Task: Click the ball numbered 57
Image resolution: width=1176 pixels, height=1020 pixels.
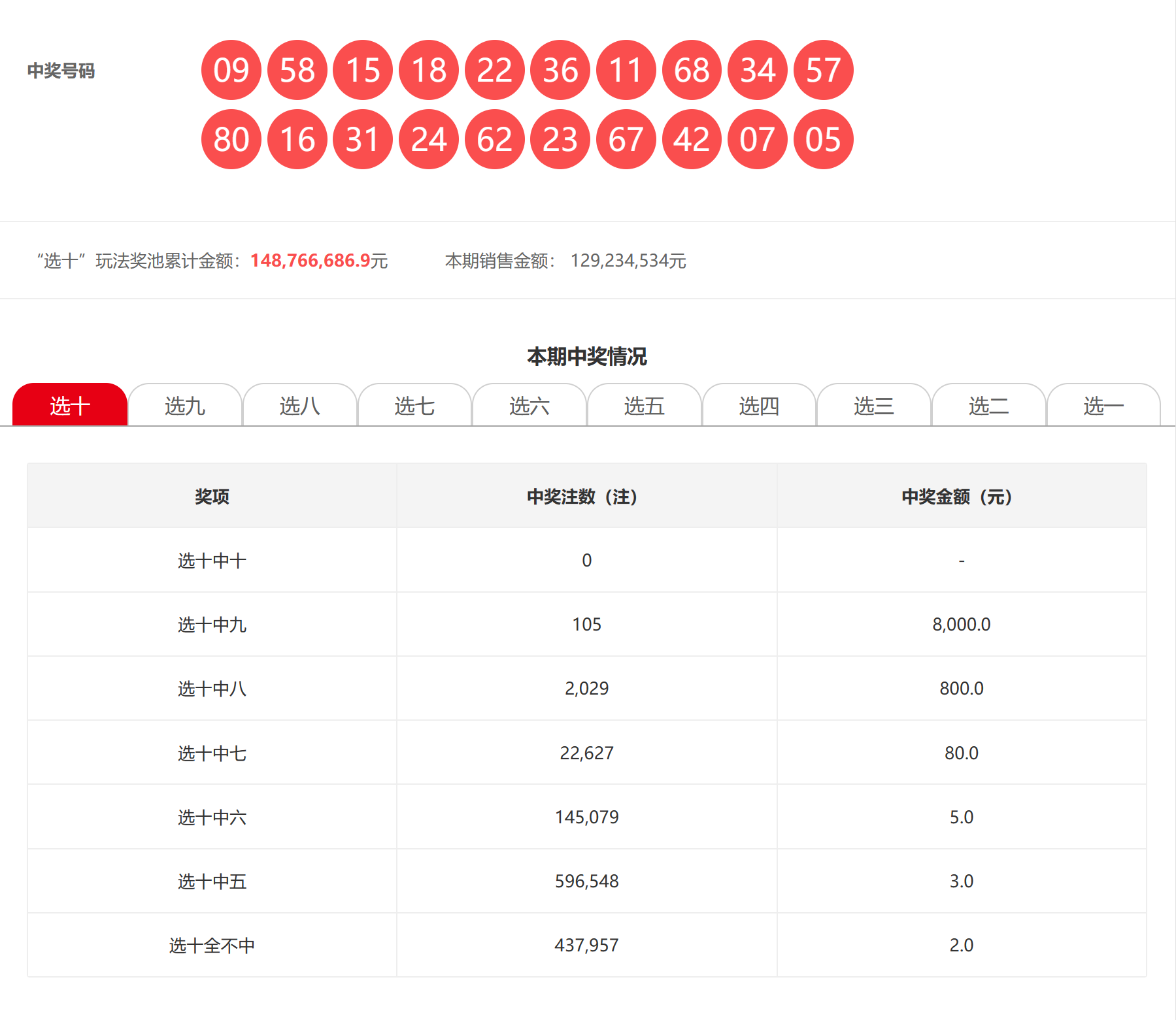Action: (x=823, y=70)
